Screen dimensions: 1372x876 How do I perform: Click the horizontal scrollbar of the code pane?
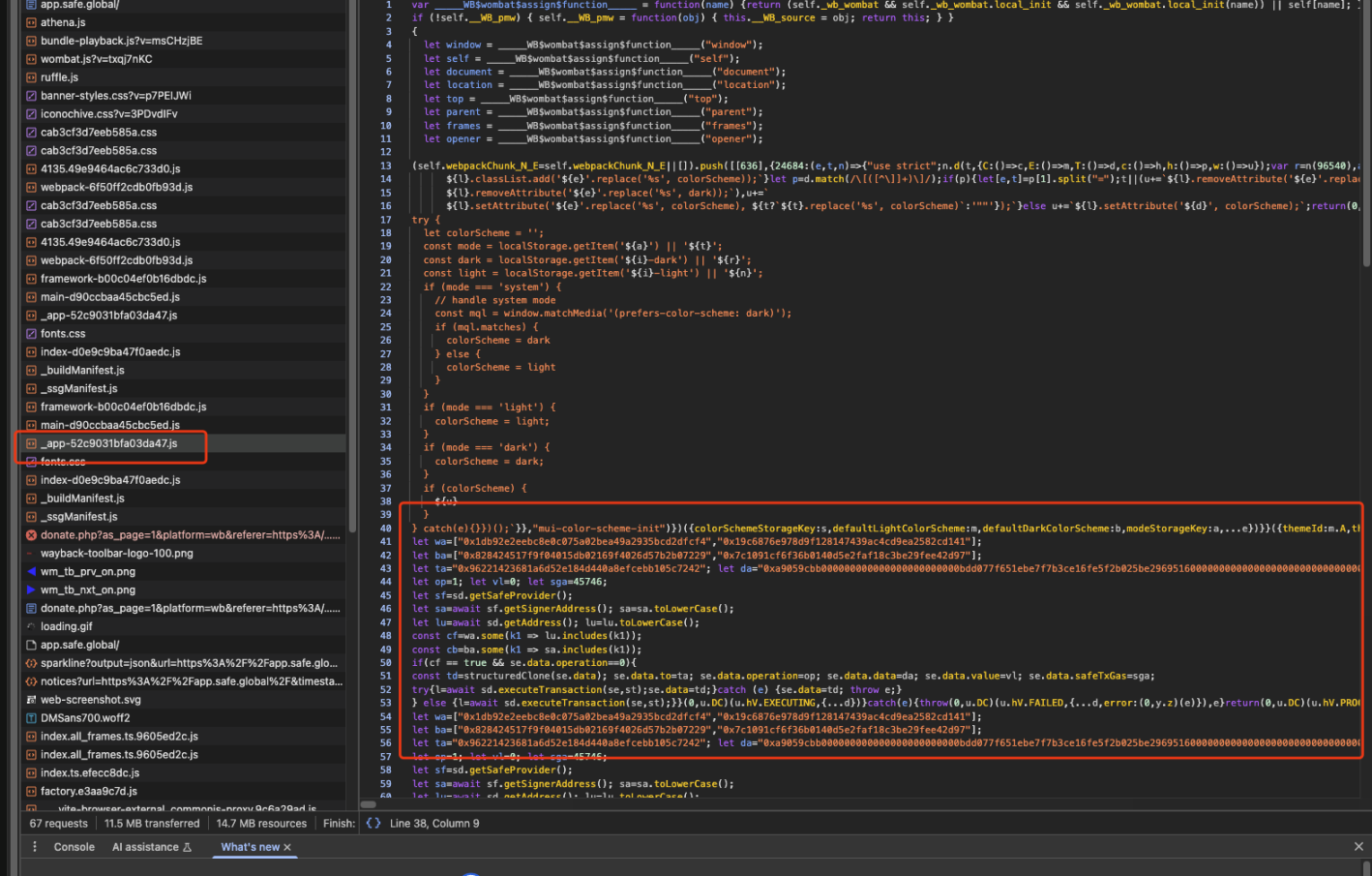(x=368, y=804)
